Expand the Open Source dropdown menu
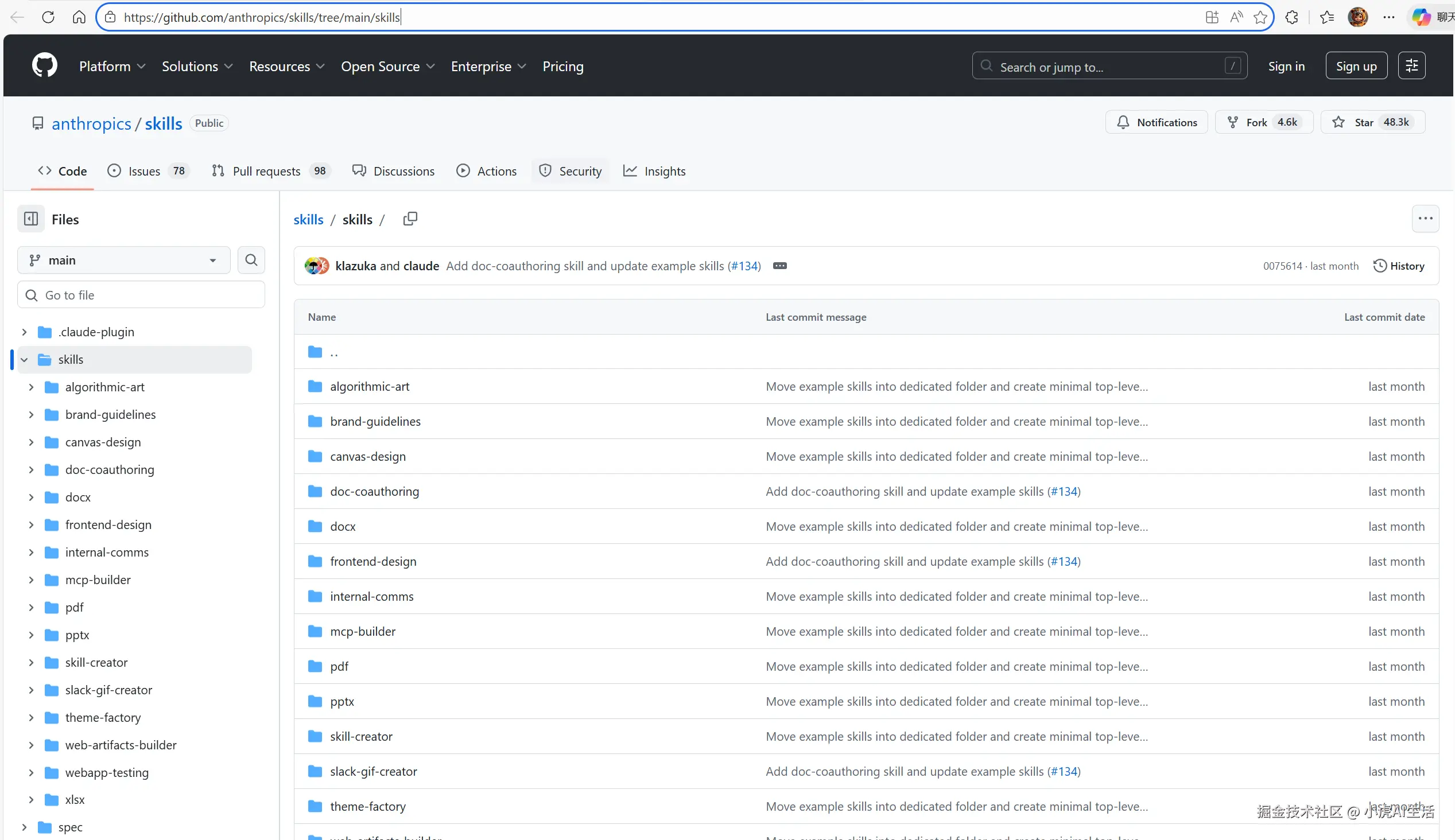This screenshot has height=840, width=1455. pos(387,67)
